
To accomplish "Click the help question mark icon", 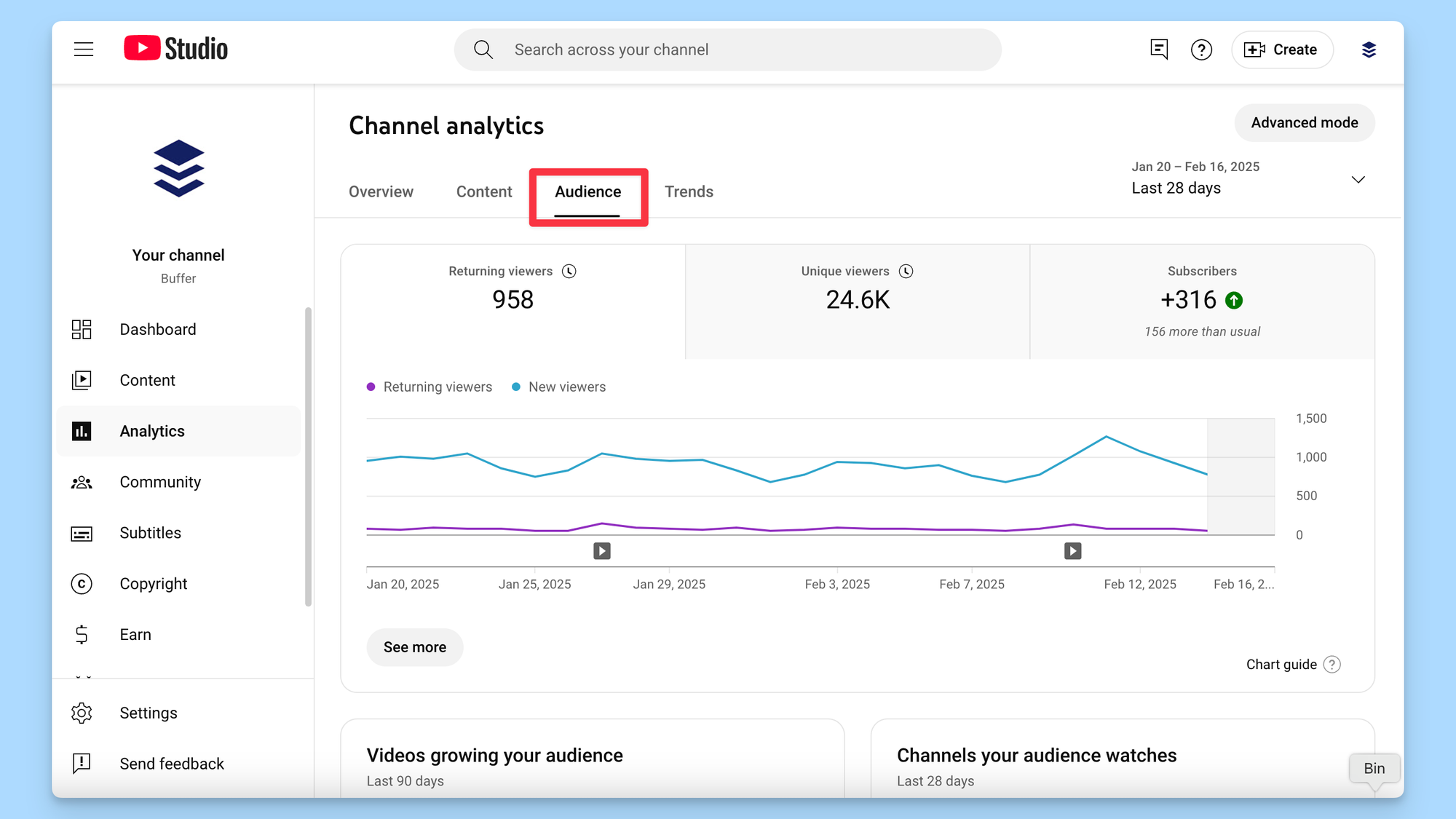I will tap(1200, 49).
